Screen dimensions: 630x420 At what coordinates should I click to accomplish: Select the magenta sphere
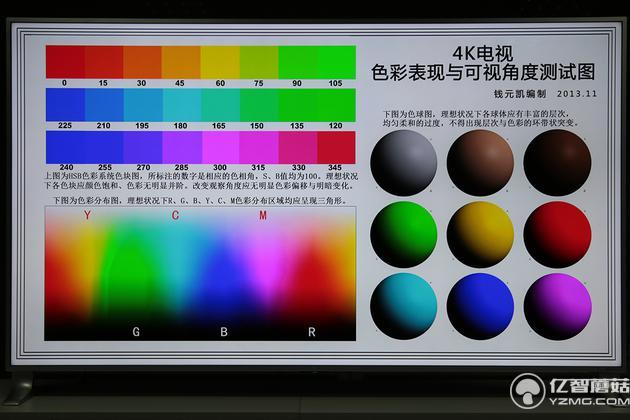[x=557, y=304]
